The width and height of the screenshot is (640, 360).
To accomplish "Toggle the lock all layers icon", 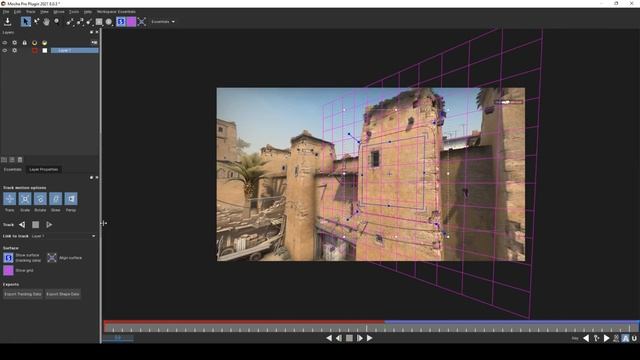I will (24, 42).
